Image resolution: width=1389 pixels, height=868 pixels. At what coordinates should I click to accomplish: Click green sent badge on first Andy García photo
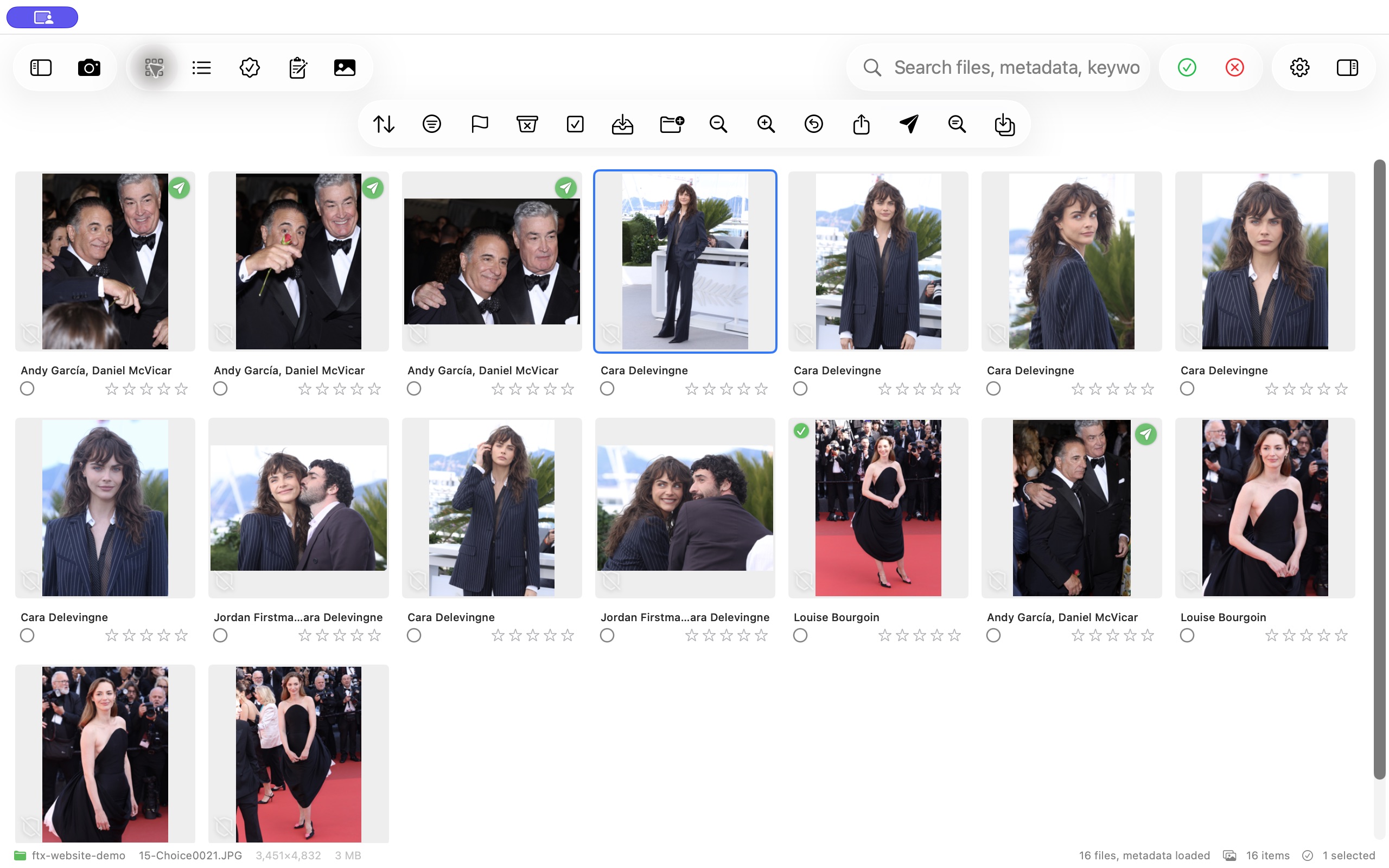(x=179, y=188)
